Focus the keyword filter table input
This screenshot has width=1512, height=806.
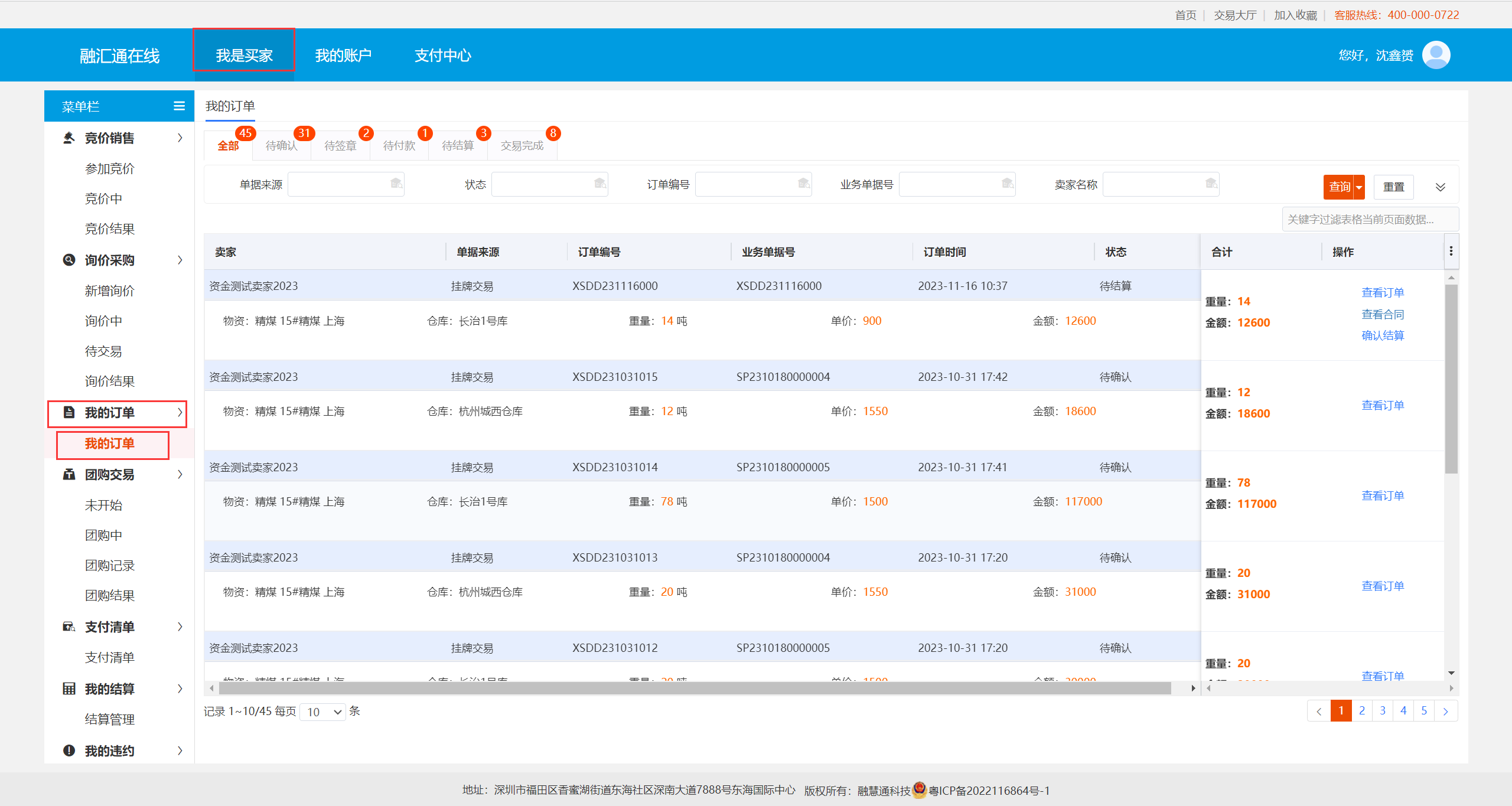[x=1370, y=219]
